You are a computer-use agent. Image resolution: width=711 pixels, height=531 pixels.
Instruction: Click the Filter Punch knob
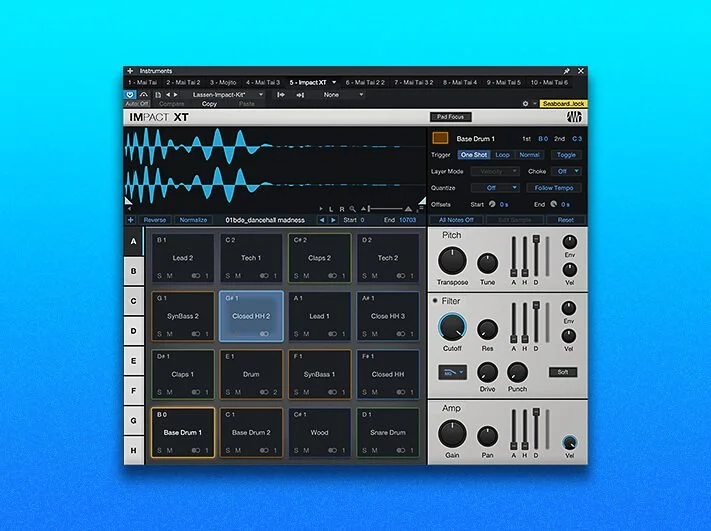517,373
